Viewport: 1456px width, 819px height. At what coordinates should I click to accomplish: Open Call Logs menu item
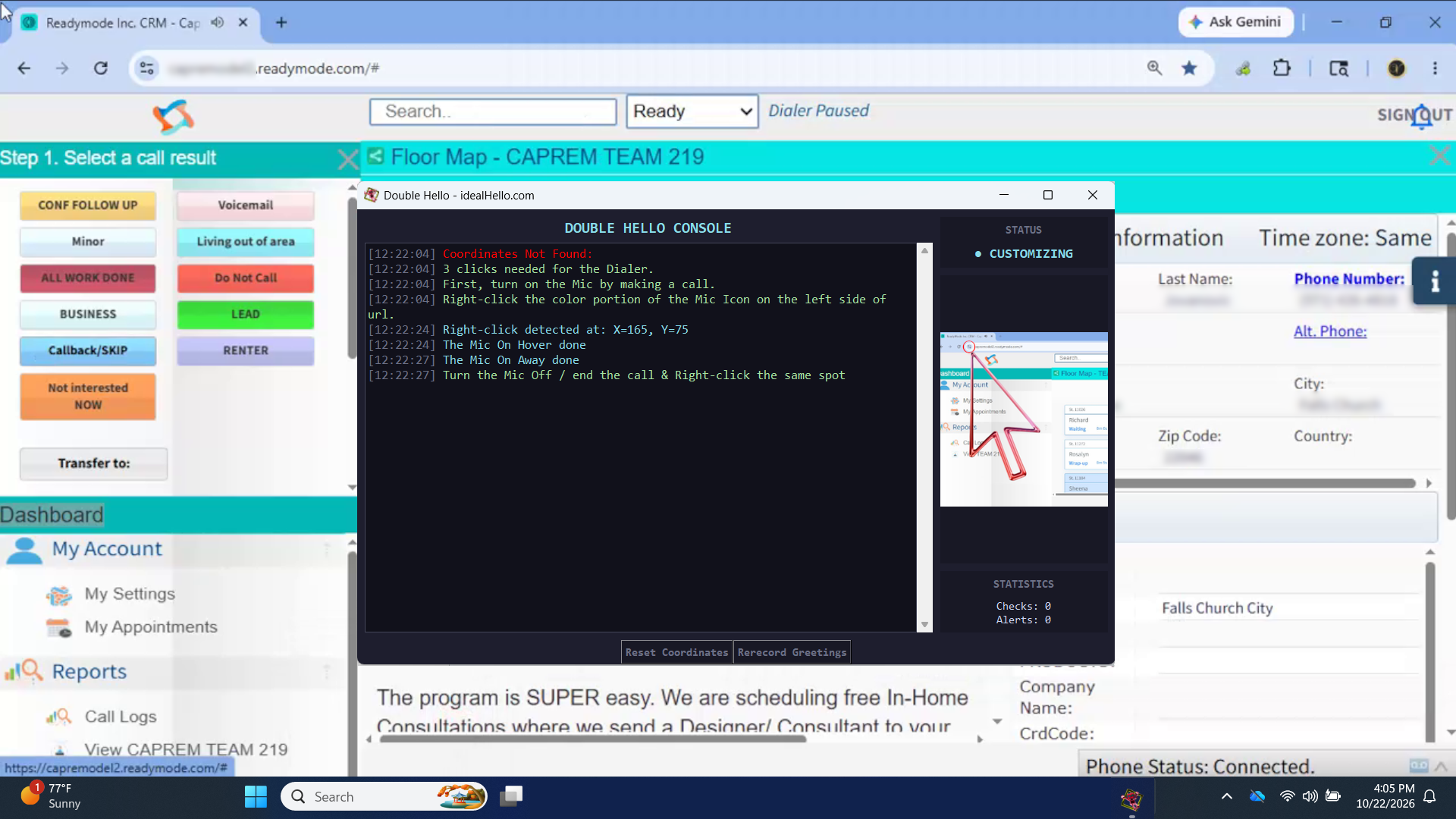pyautogui.click(x=121, y=717)
